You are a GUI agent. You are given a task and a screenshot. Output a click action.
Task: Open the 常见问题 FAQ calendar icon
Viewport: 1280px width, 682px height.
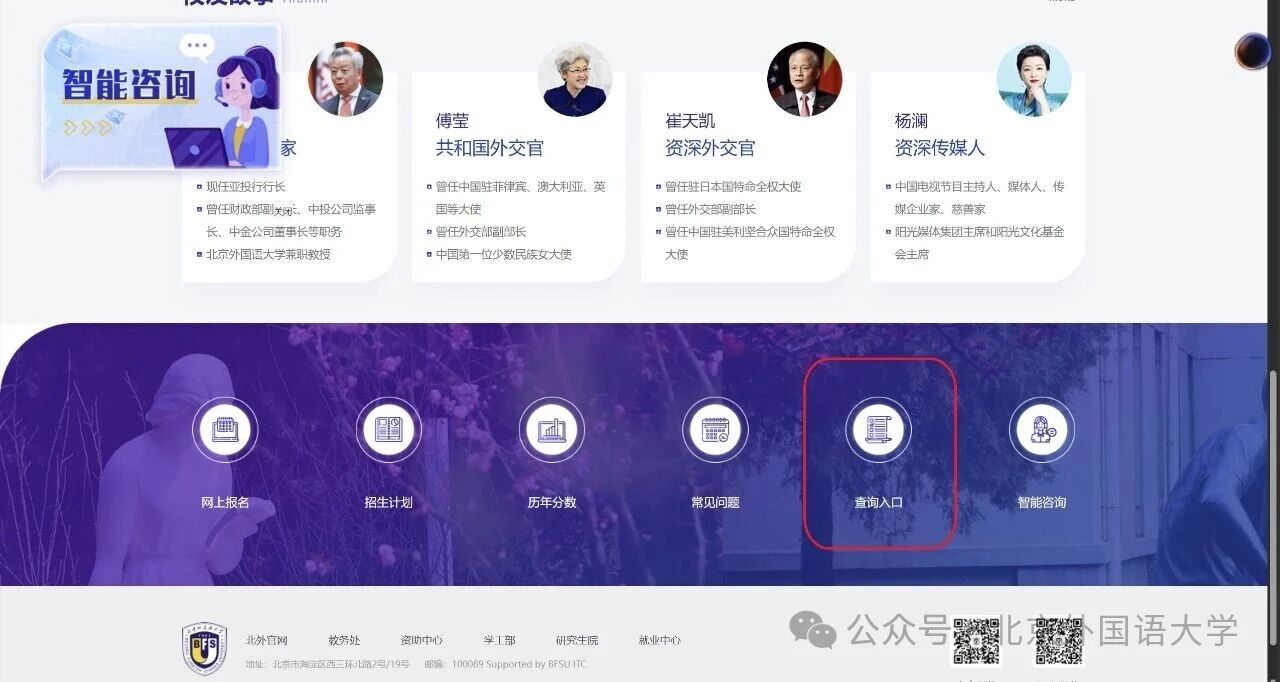715,430
